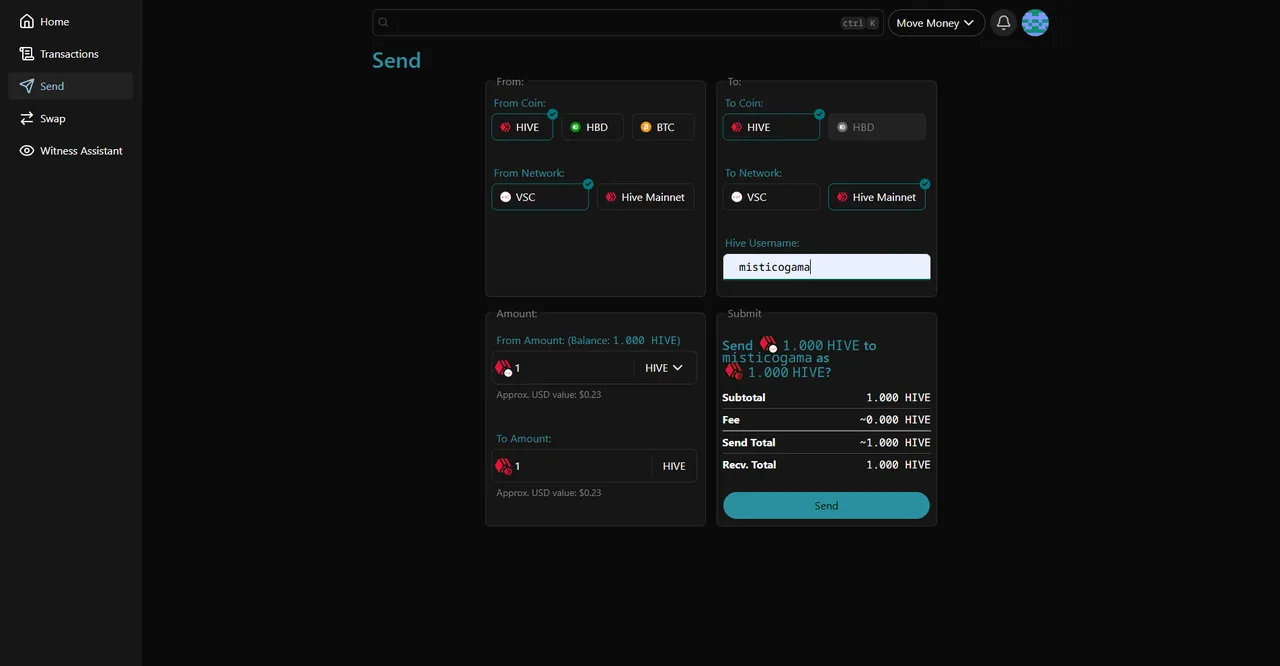Open the Send page from the sidebar
The width and height of the screenshot is (1280, 666).
coord(70,86)
